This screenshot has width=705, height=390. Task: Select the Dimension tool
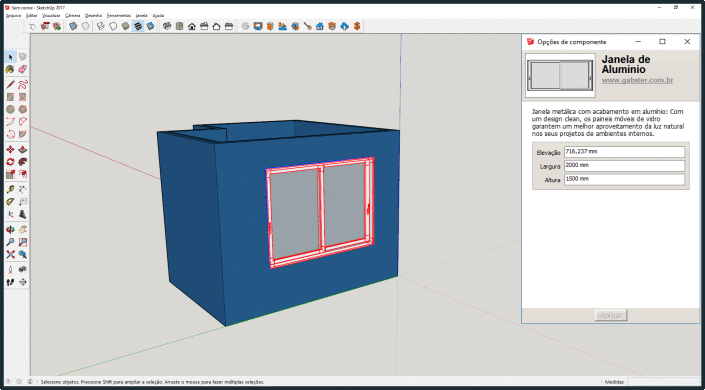22,189
